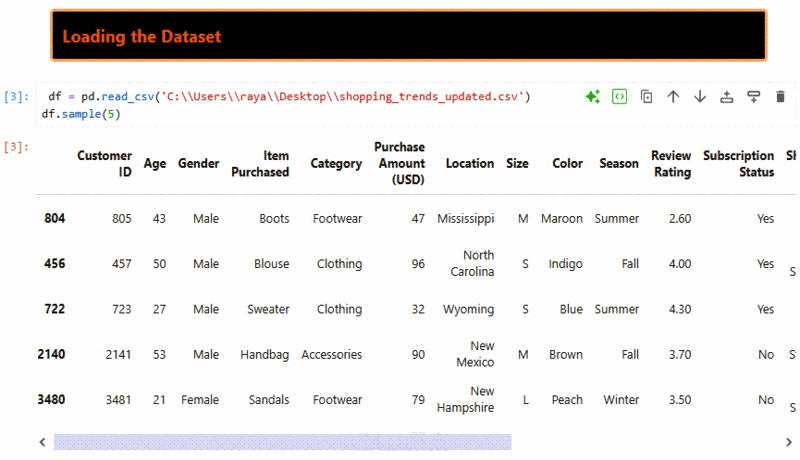Insert a new cell below
The width and height of the screenshot is (800, 460).
coord(754,97)
